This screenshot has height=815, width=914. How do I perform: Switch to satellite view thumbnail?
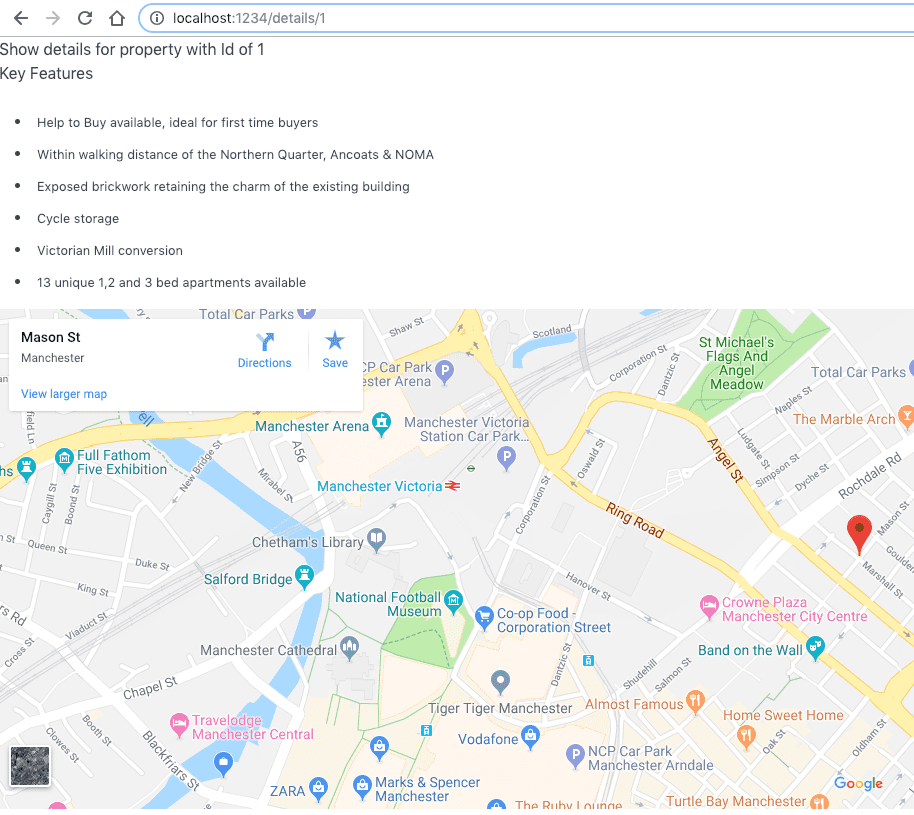(30, 766)
